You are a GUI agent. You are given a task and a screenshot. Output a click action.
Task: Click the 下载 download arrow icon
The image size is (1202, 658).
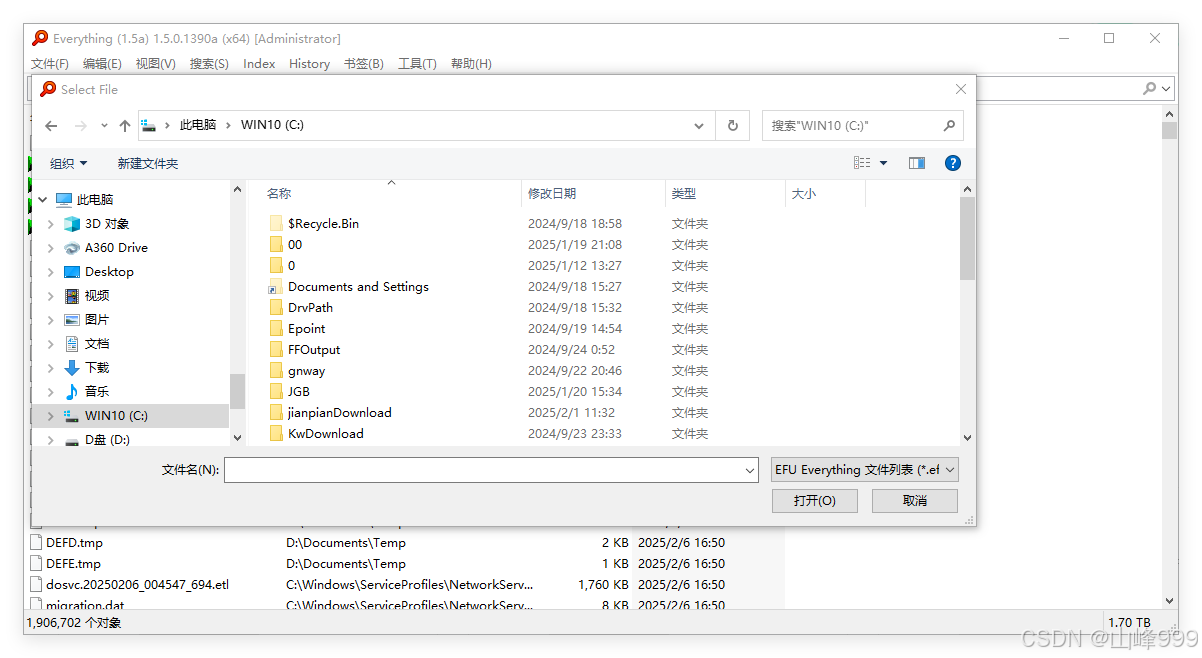pos(72,368)
